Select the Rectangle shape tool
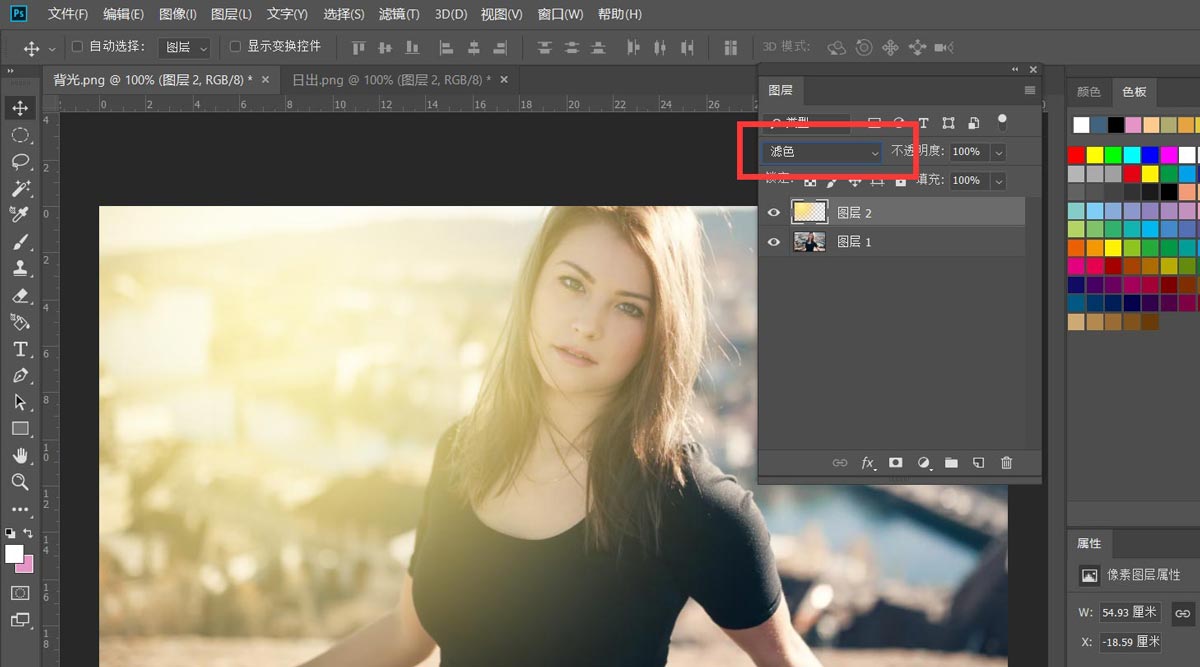 tap(20, 429)
